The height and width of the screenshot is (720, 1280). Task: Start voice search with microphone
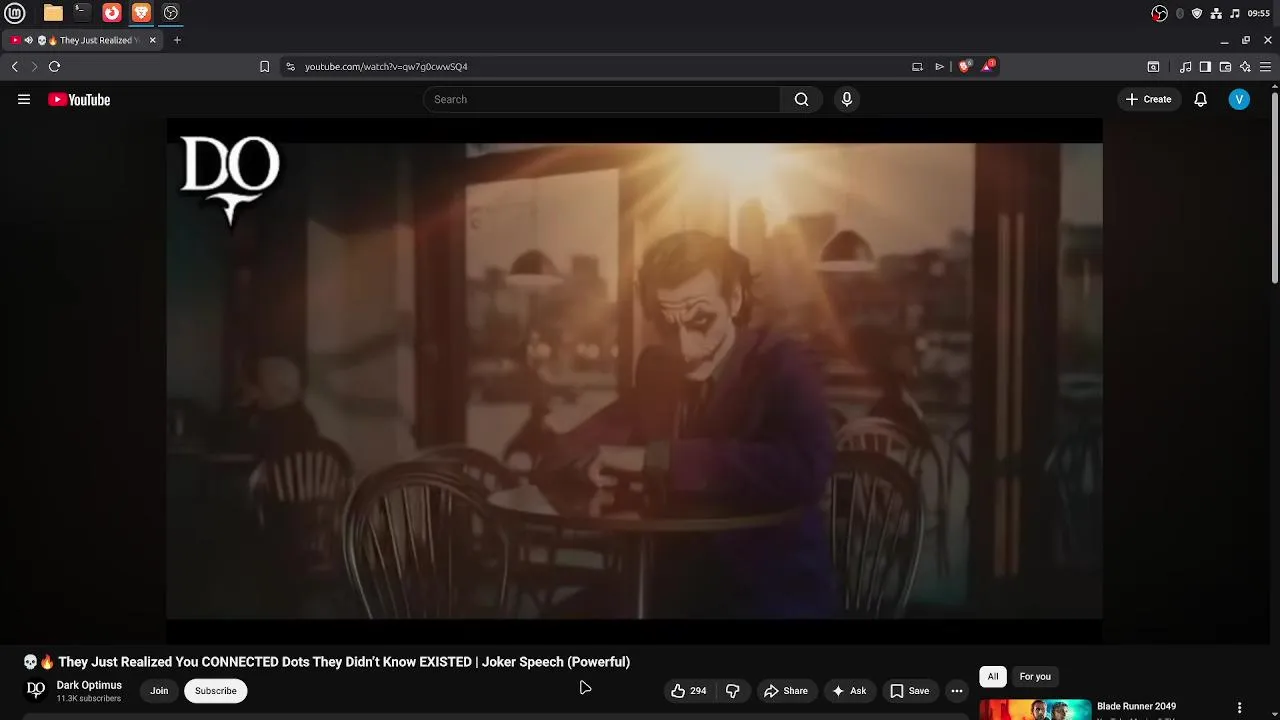coord(847,99)
